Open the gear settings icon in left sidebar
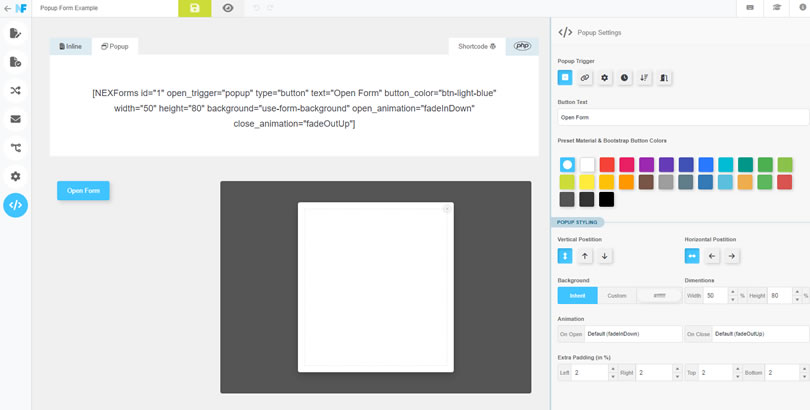The height and width of the screenshot is (410, 810). 15,177
